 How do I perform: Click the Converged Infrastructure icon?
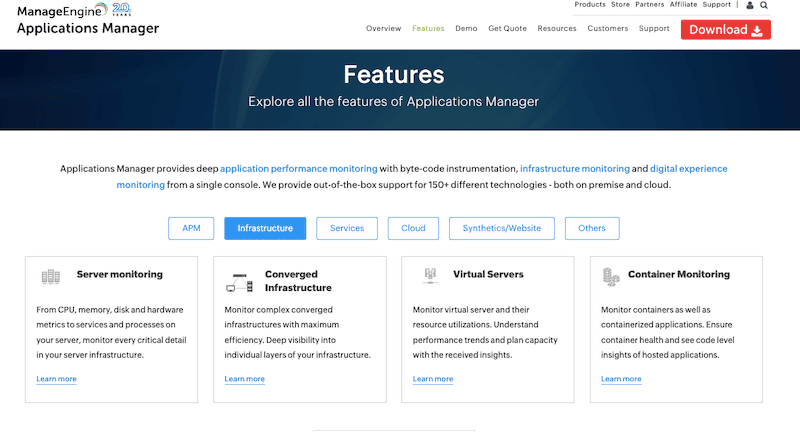pos(239,283)
